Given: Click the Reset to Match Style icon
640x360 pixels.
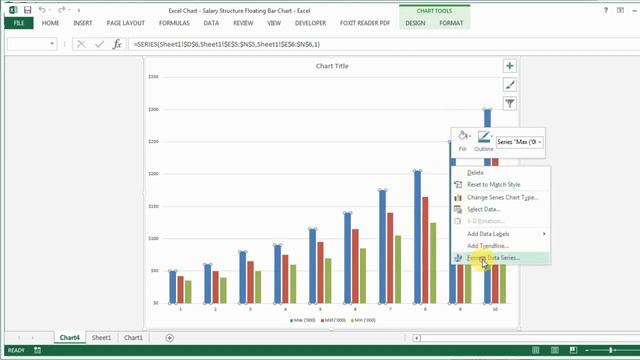Looking at the screenshot, I should (458, 184).
